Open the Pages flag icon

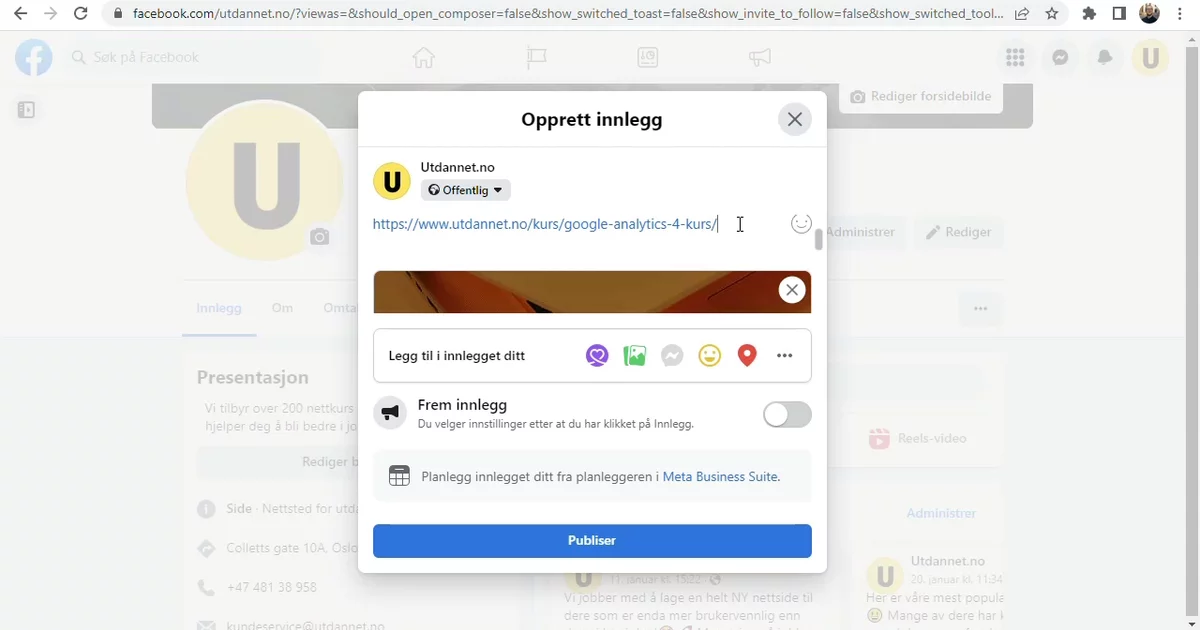(x=536, y=58)
